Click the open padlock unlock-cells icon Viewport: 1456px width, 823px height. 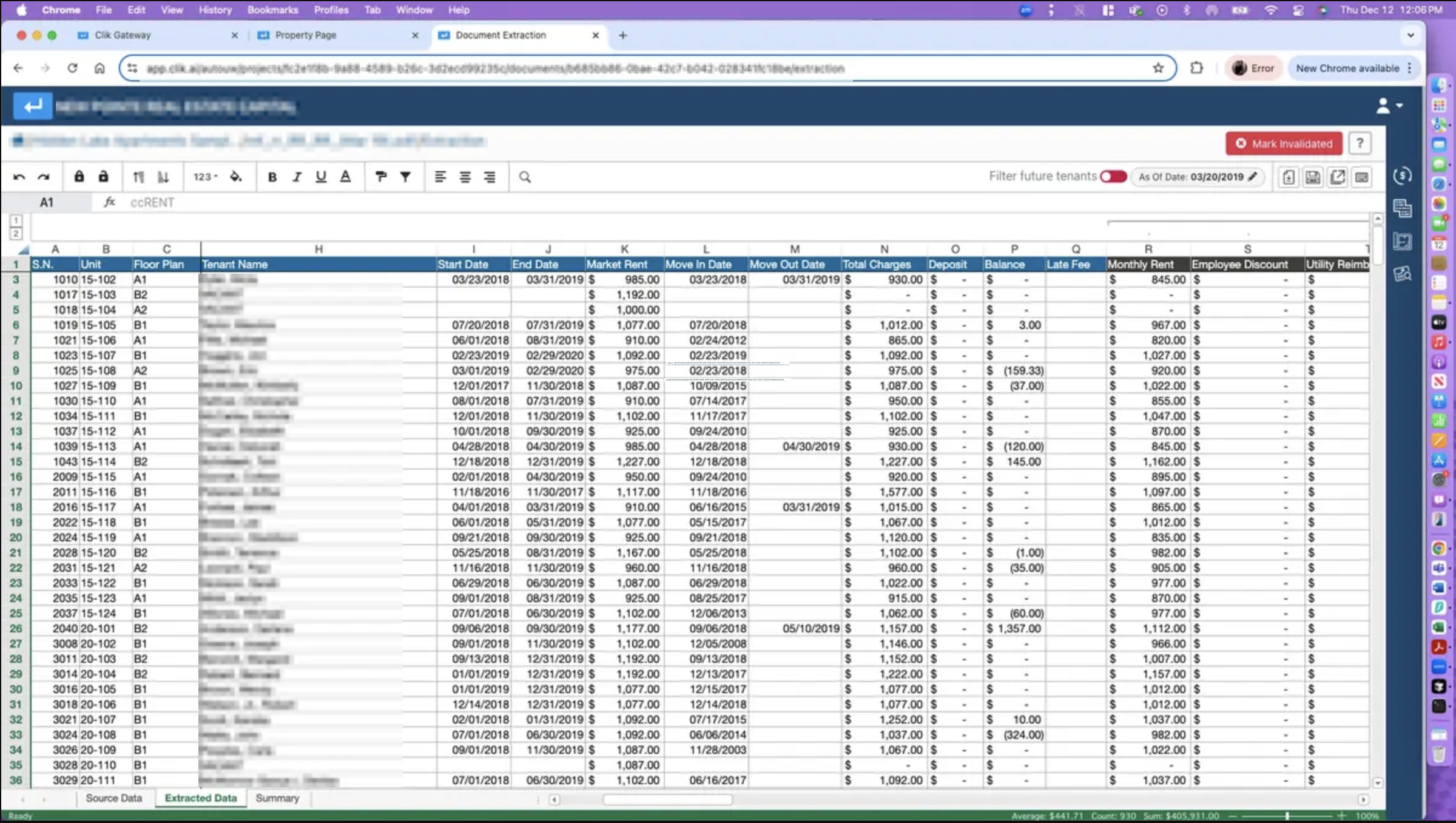tap(103, 177)
